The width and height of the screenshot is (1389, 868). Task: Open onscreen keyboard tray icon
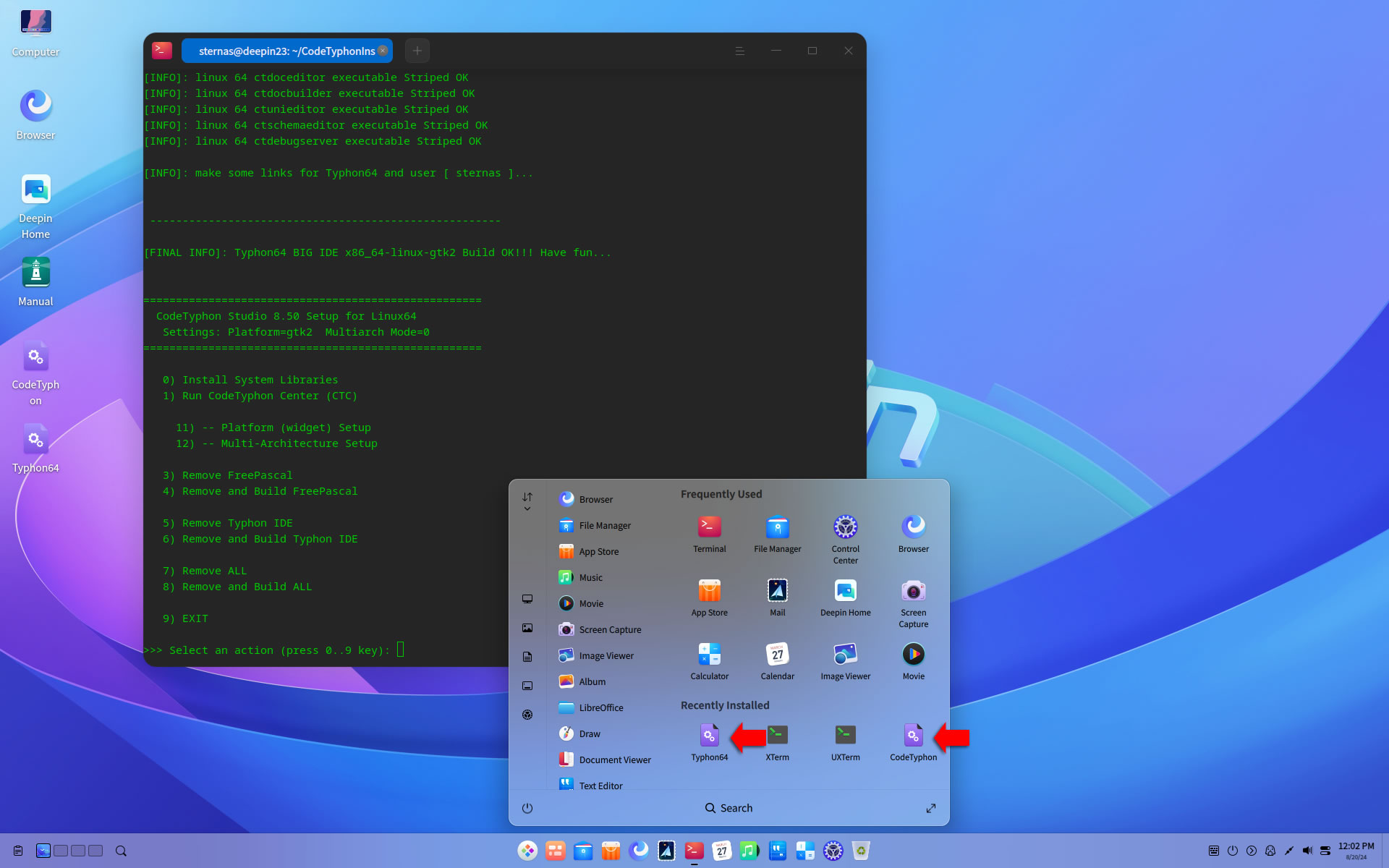pos(1213,851)
